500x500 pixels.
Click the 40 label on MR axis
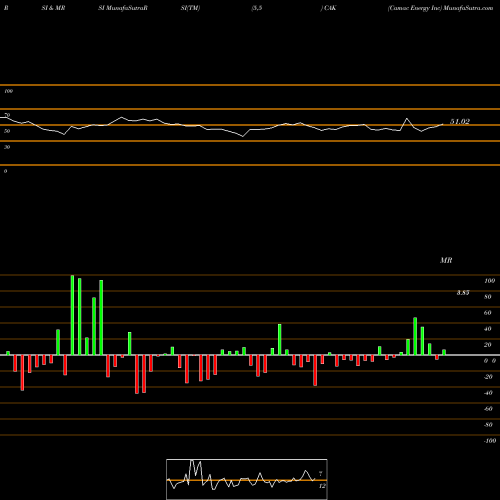pyautogui.click(x=488, y=329)
